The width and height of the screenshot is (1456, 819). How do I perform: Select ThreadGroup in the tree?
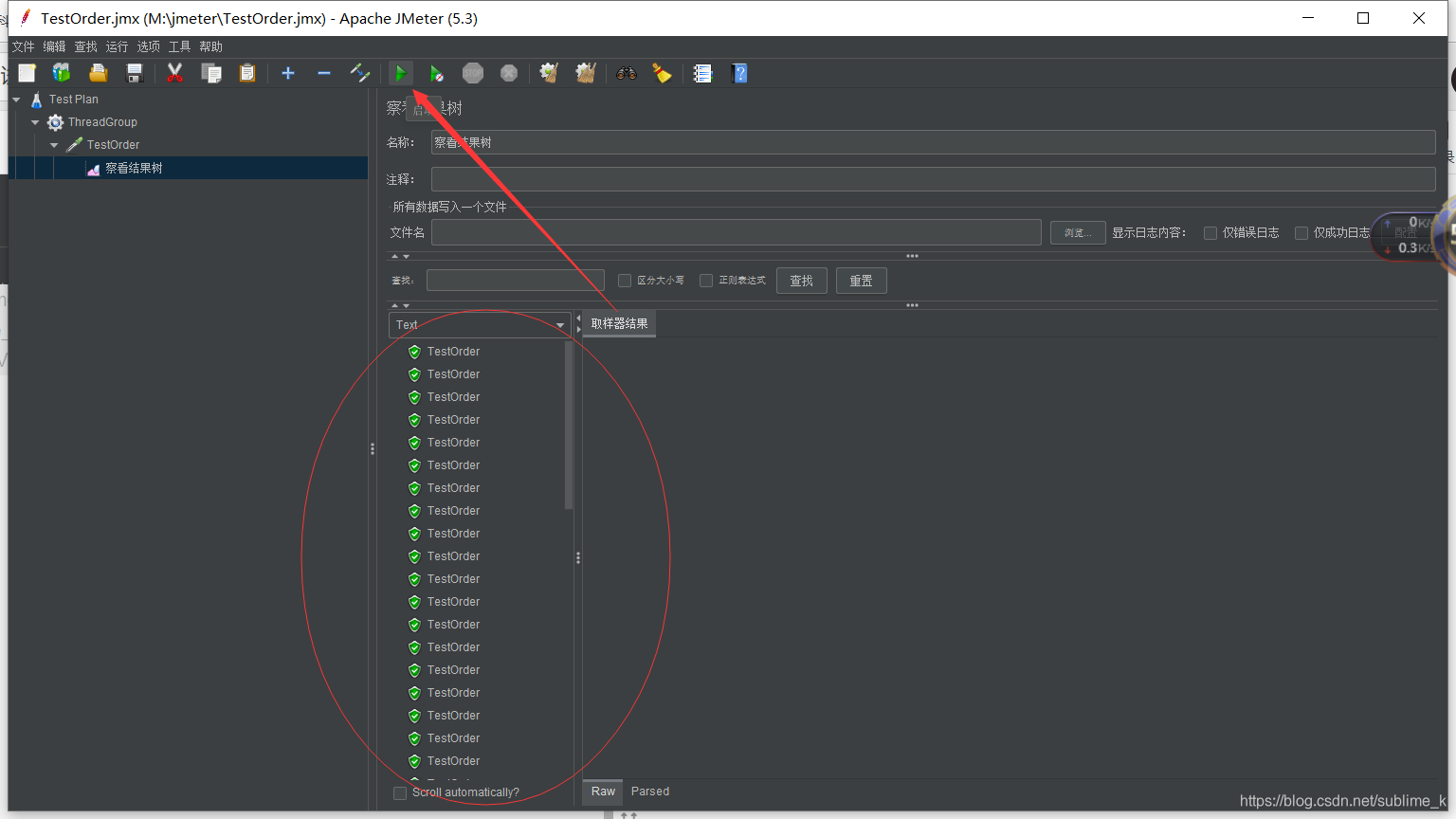pos(102,122)
